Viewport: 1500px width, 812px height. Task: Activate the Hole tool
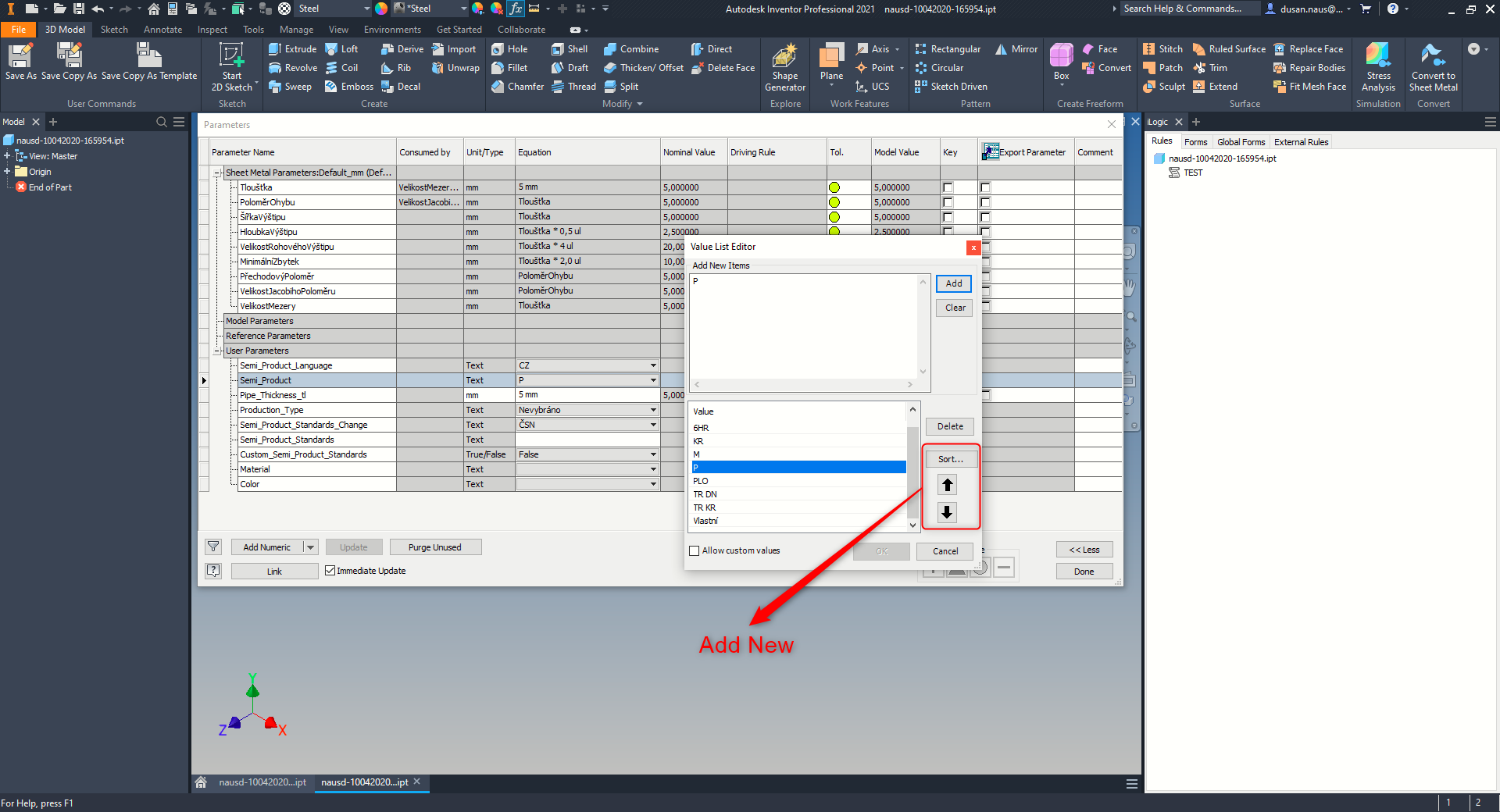512,48
